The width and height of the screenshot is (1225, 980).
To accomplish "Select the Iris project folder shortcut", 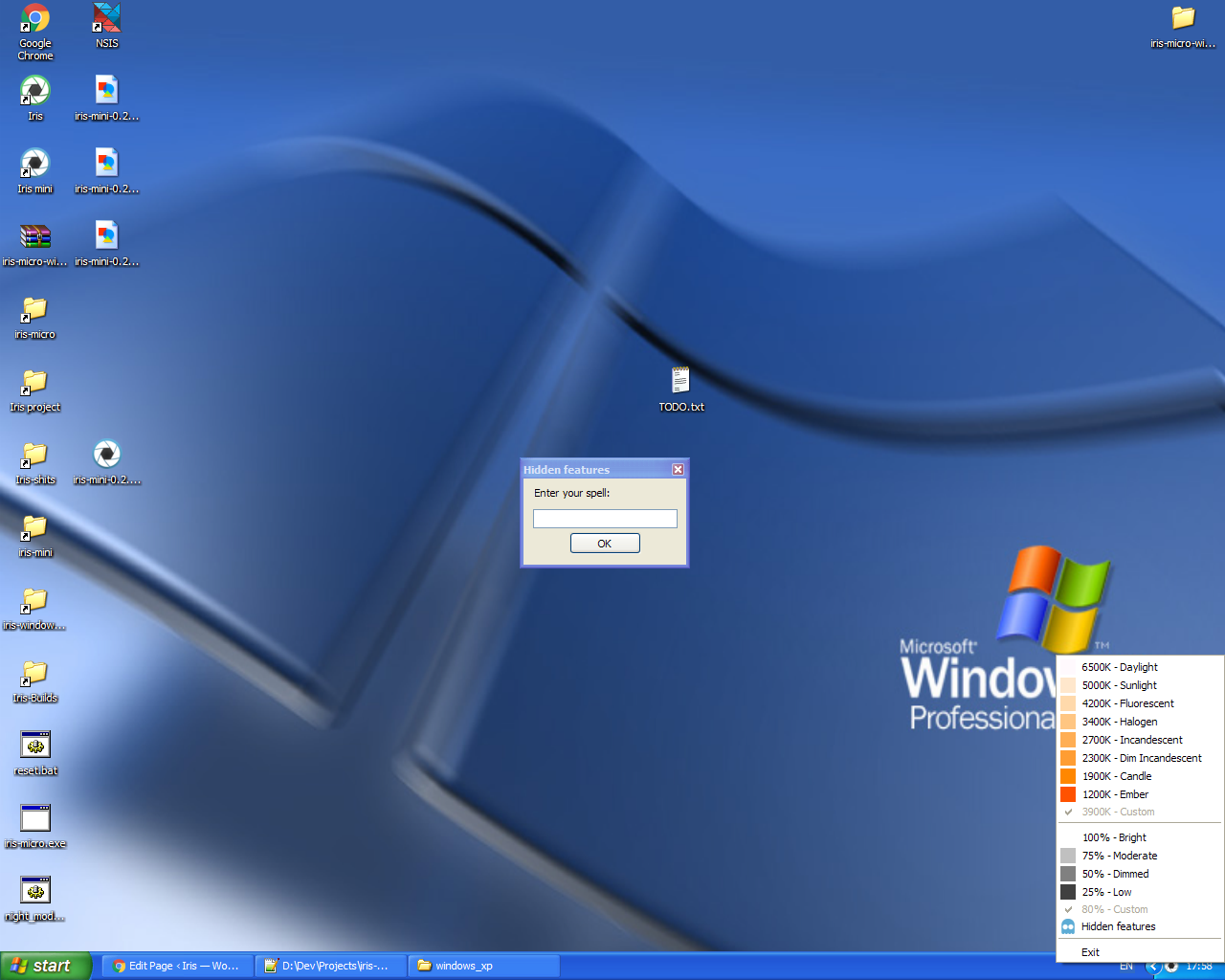I will click(x=35, y=390).
